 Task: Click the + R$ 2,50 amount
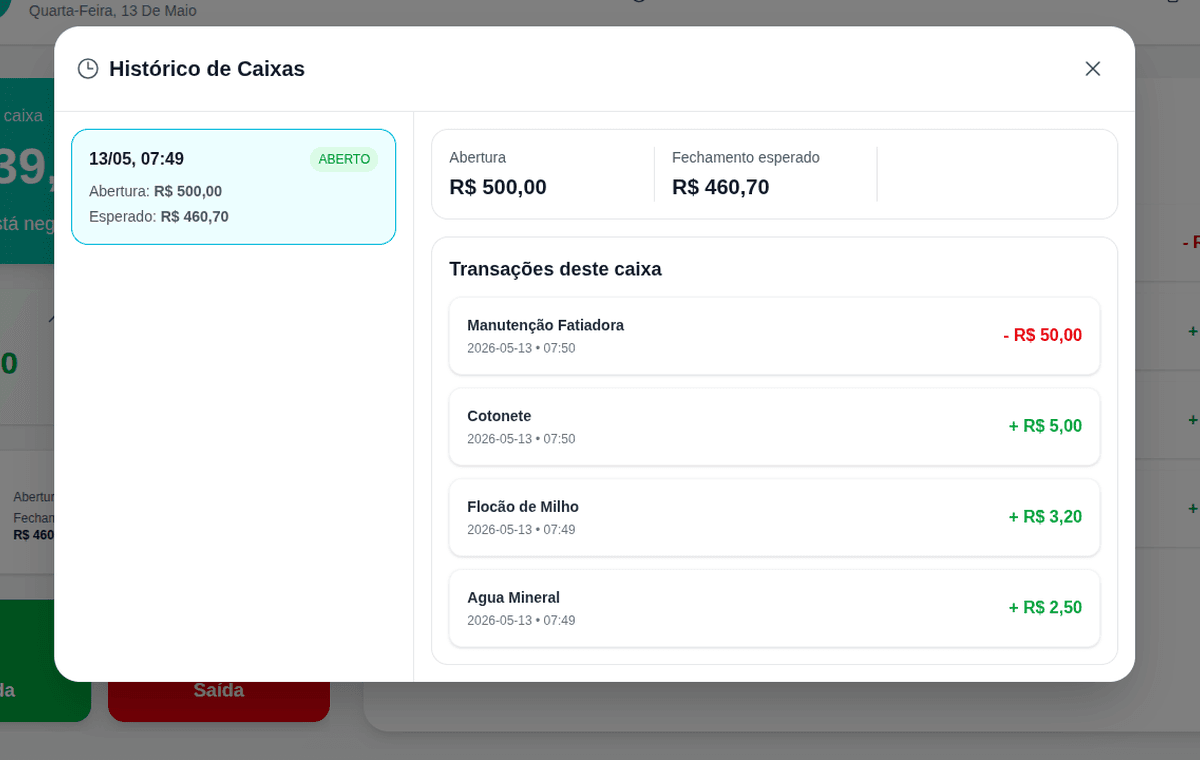pos(1045,608)
